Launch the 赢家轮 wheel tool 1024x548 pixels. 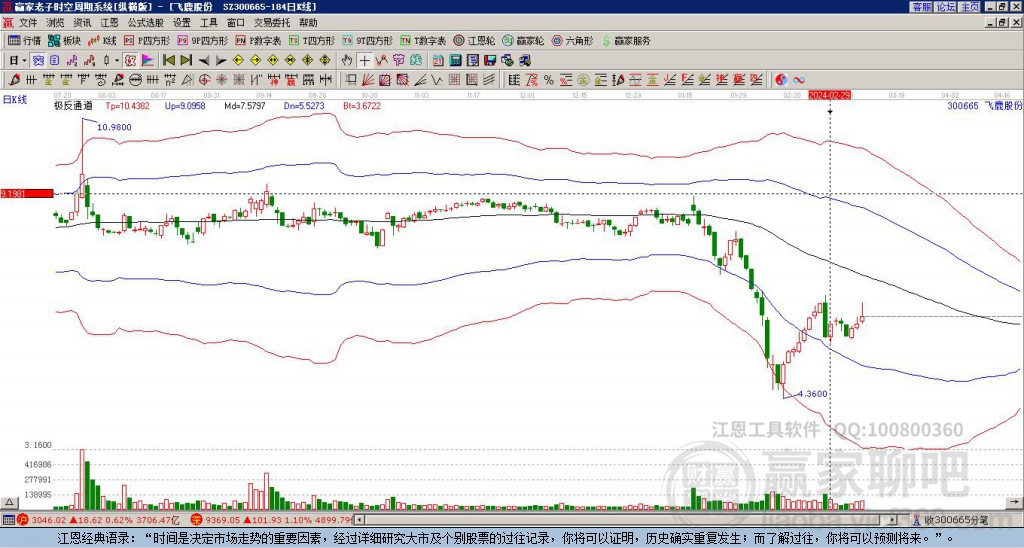[524, 40]
